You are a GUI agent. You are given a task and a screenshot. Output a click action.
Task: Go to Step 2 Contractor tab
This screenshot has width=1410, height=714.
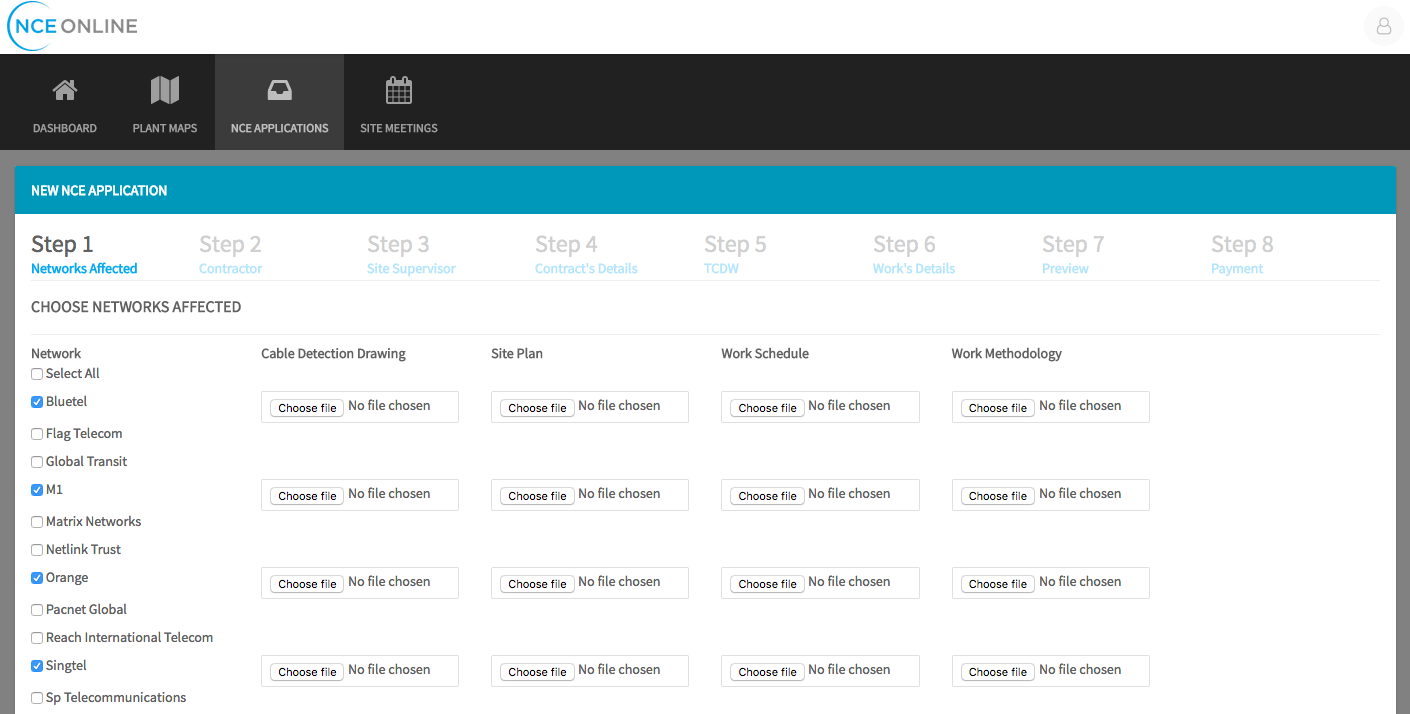click(x=230, y=254)
